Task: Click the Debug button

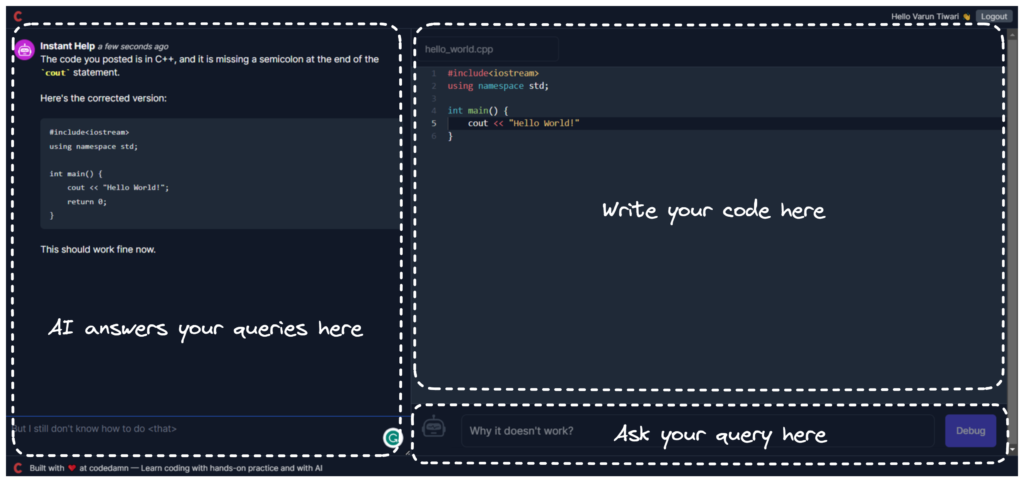Action: point(970,430)
